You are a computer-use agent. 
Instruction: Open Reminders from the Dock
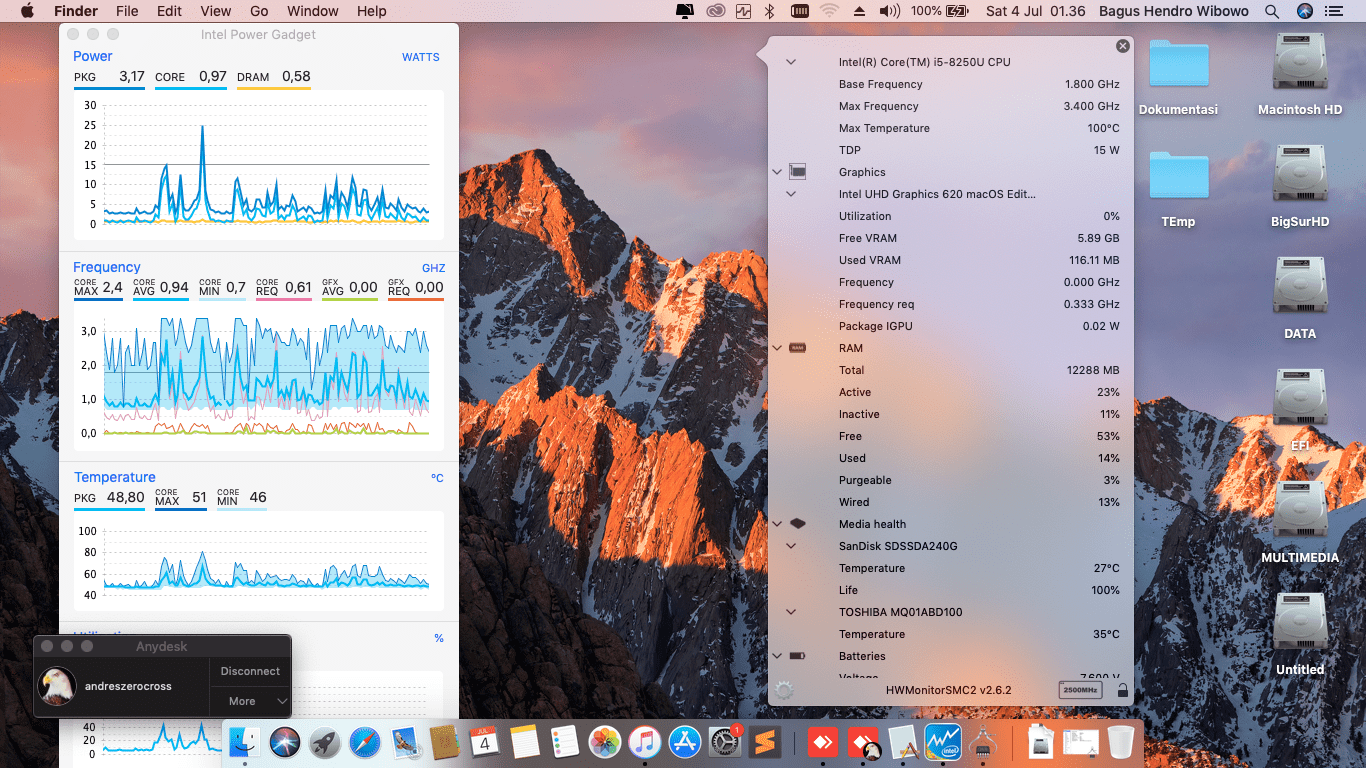coord(565,742)
